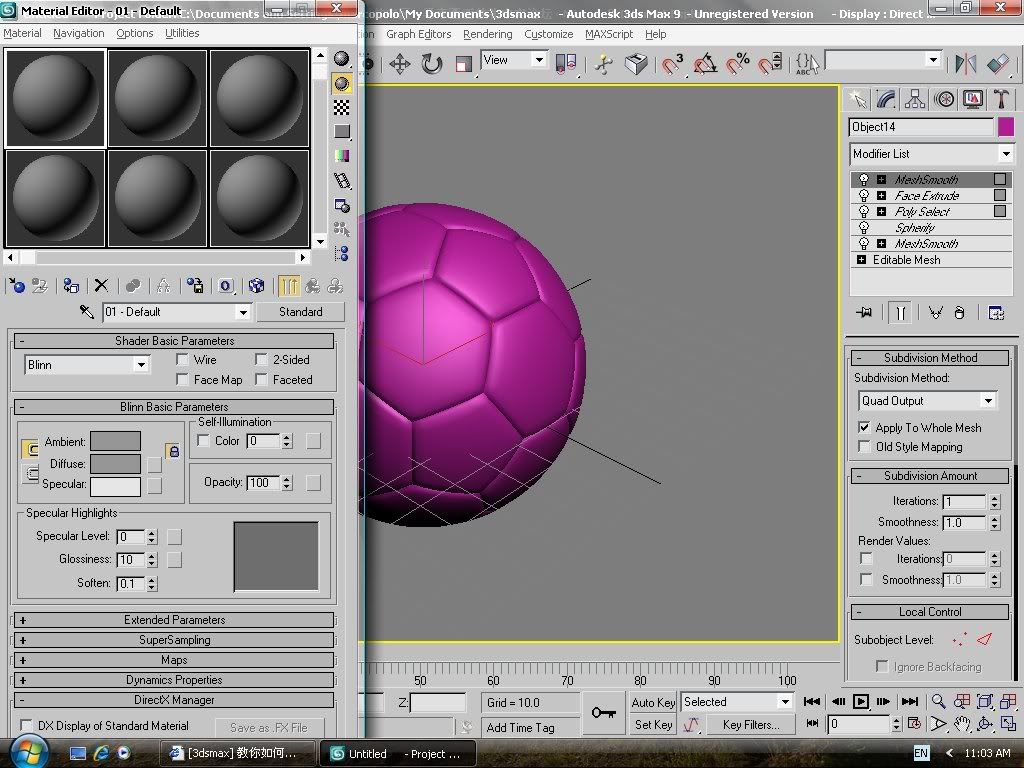Open the Hierarchy panel tab
Screen dimensions: 1024x768
[x=915, y=99]
